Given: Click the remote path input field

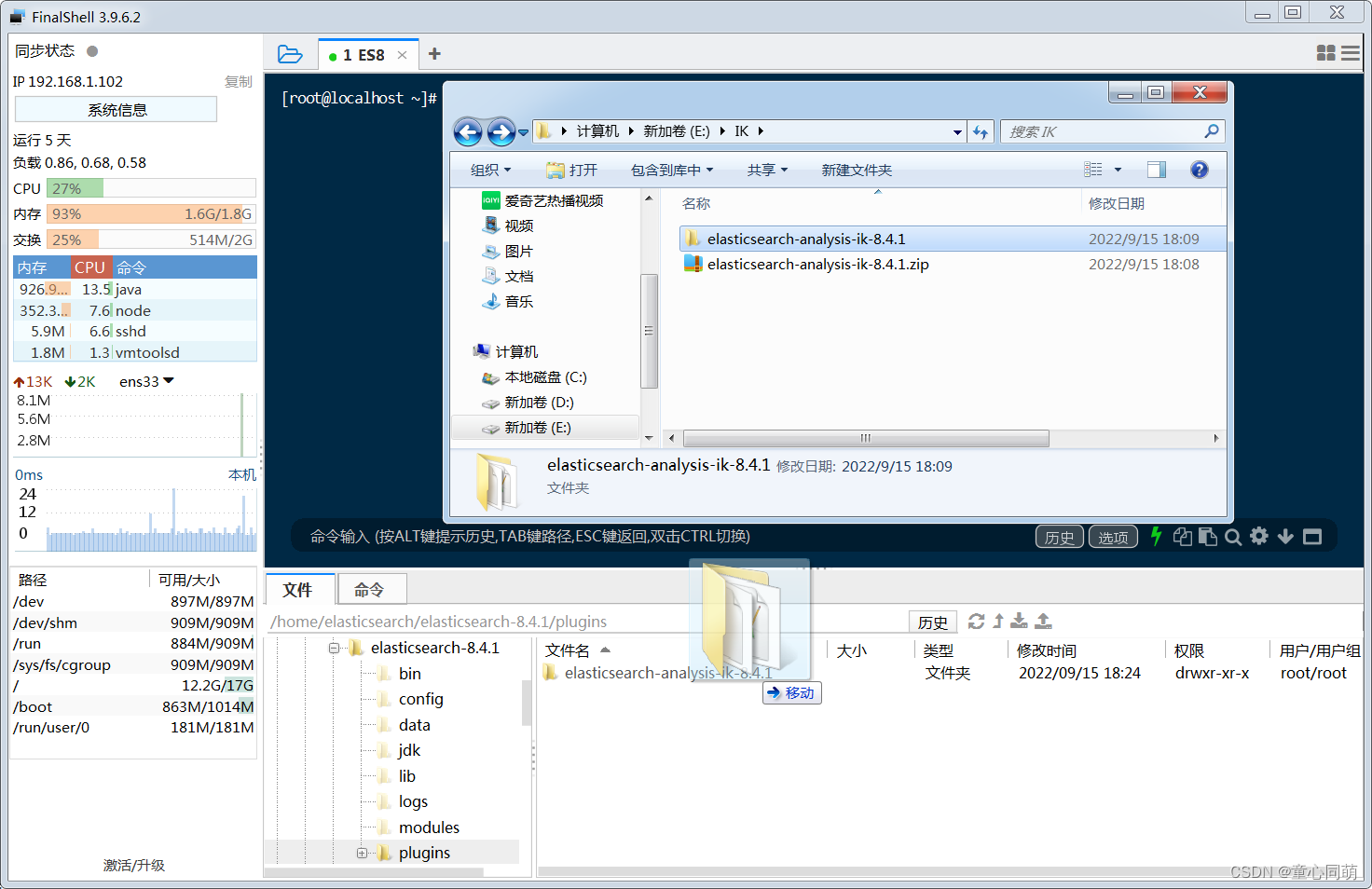Looking at the screenshot, I should (x=587, y=622).
